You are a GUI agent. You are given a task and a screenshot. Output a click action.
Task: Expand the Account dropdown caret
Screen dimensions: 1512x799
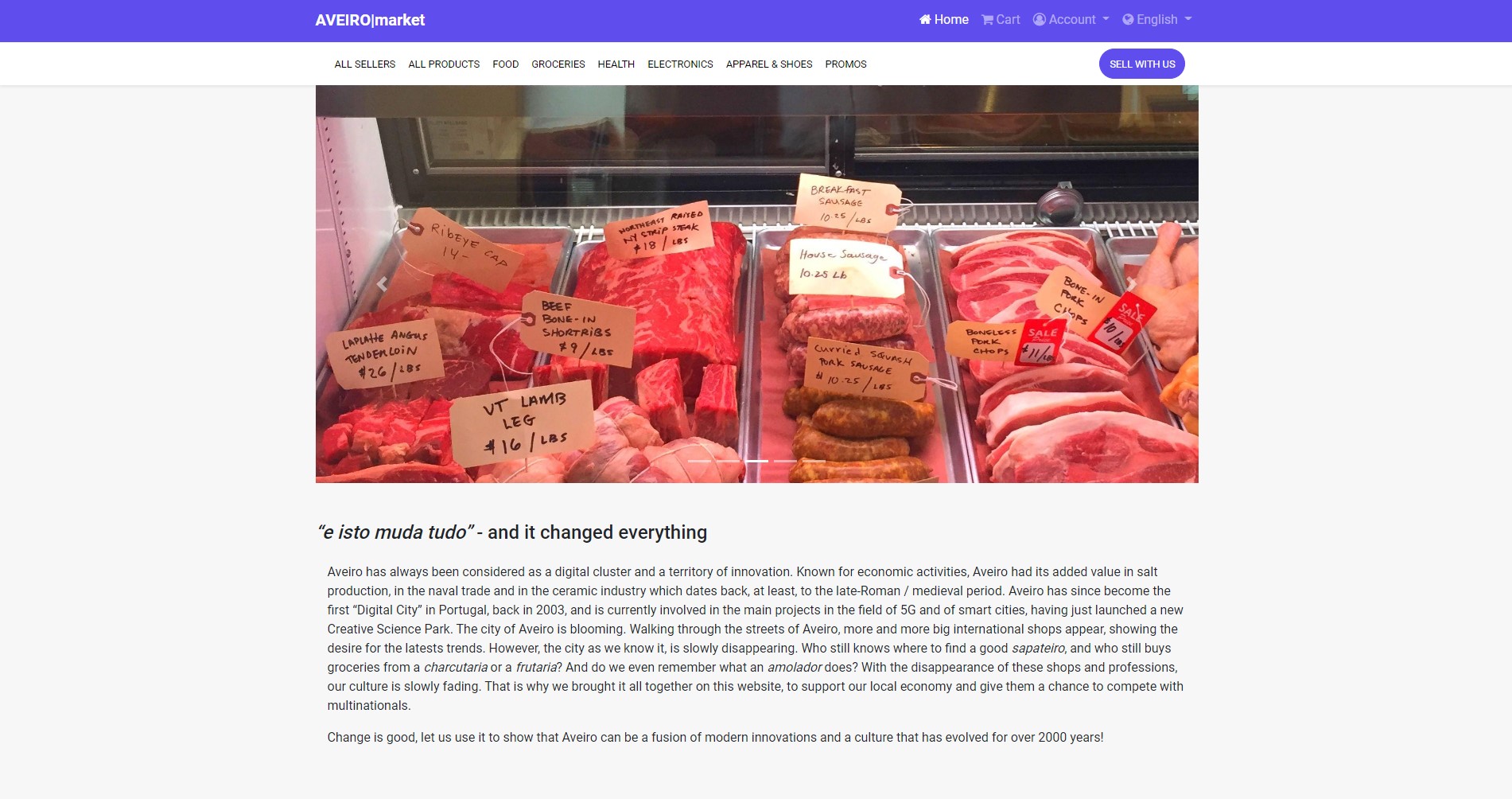click(x=1105, y=19)
